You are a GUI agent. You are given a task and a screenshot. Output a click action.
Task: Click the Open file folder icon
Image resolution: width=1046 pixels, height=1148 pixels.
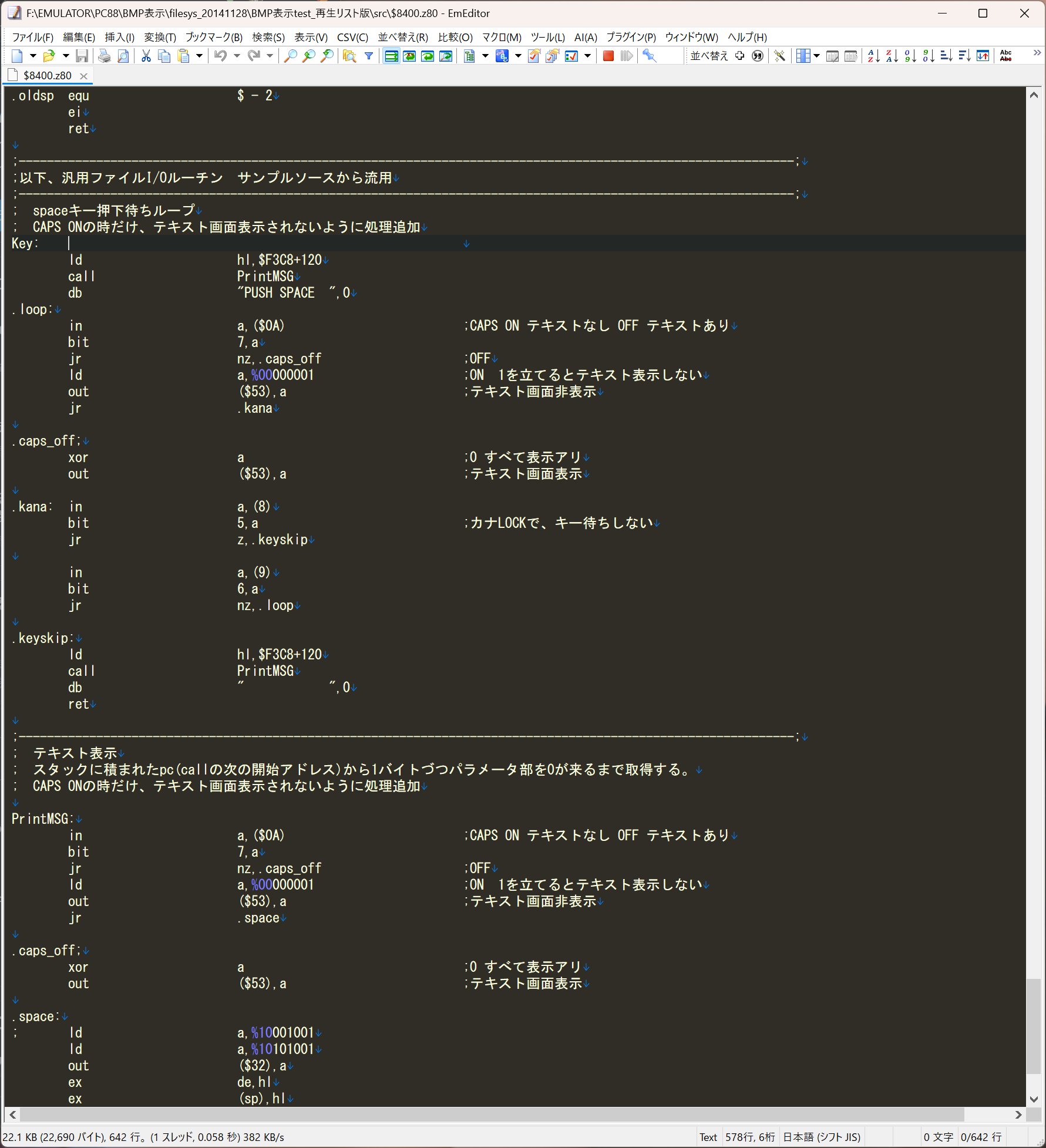click(49, 56)
